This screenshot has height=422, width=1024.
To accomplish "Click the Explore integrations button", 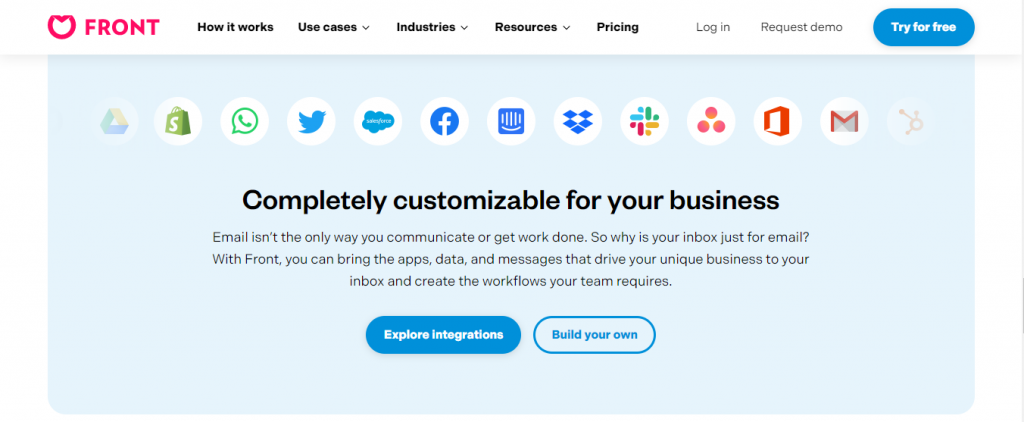I will (443, 335).
